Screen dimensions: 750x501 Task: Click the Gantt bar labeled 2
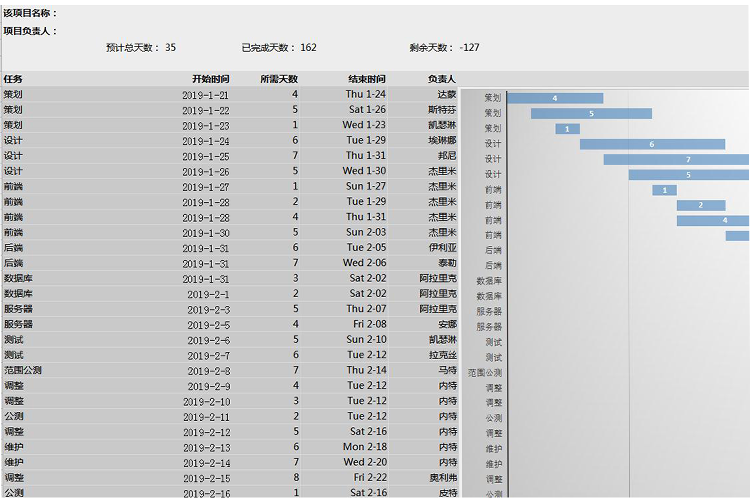pyautogui.click(x=700, y=205)
